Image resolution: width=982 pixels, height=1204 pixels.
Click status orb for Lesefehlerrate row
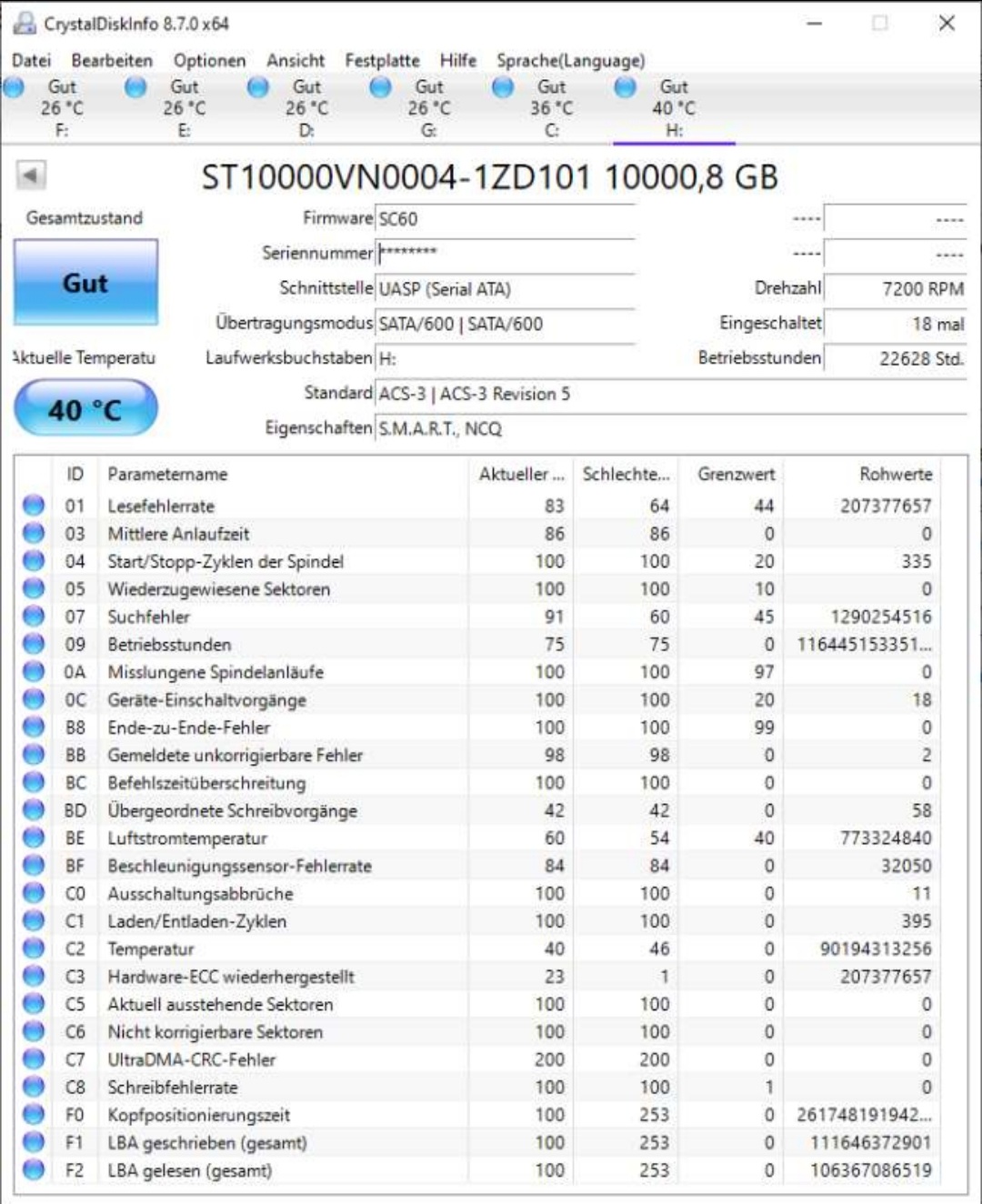34,506
